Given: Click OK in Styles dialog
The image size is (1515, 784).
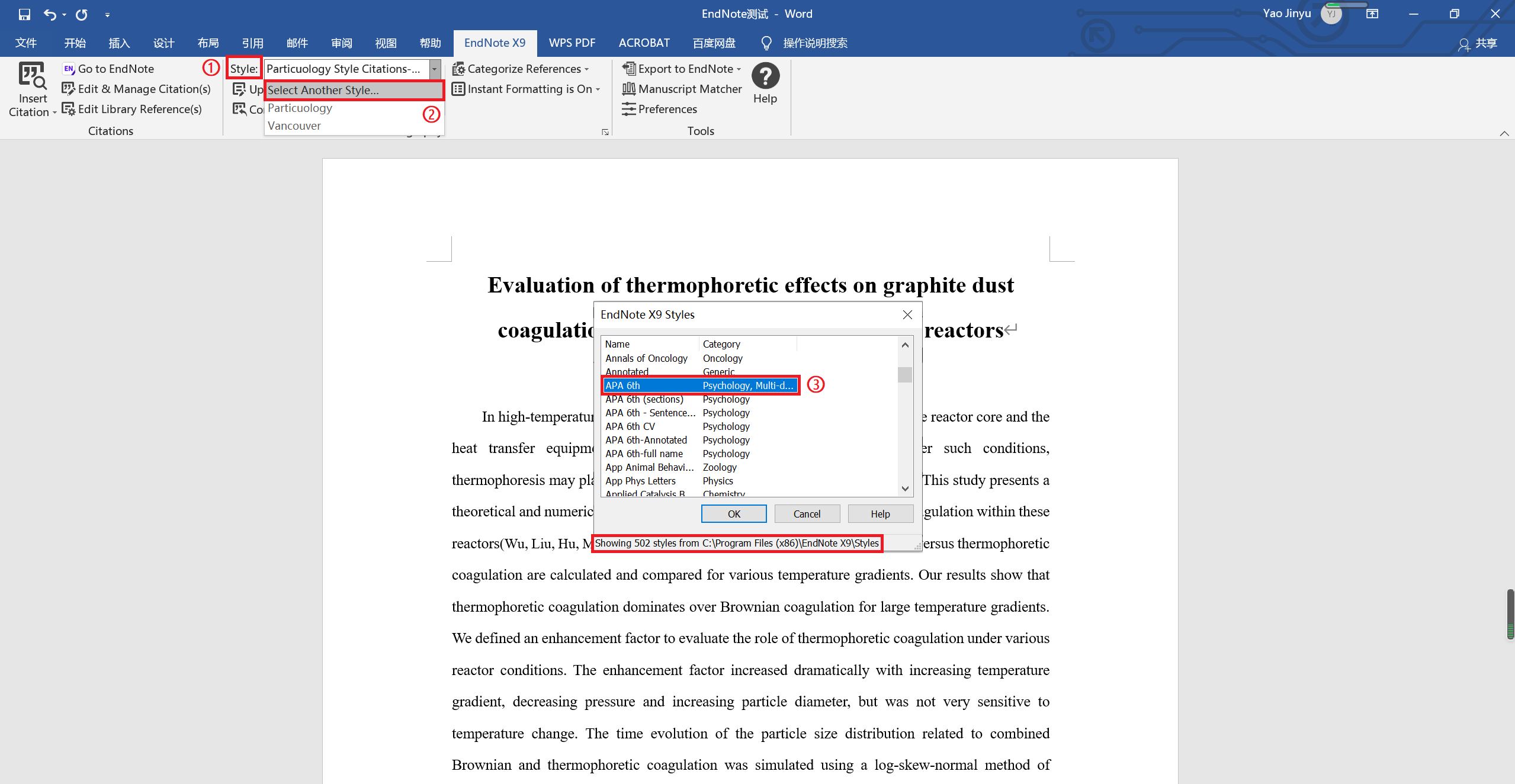Looking at the screenshot, I should click(x=734, y=514).
